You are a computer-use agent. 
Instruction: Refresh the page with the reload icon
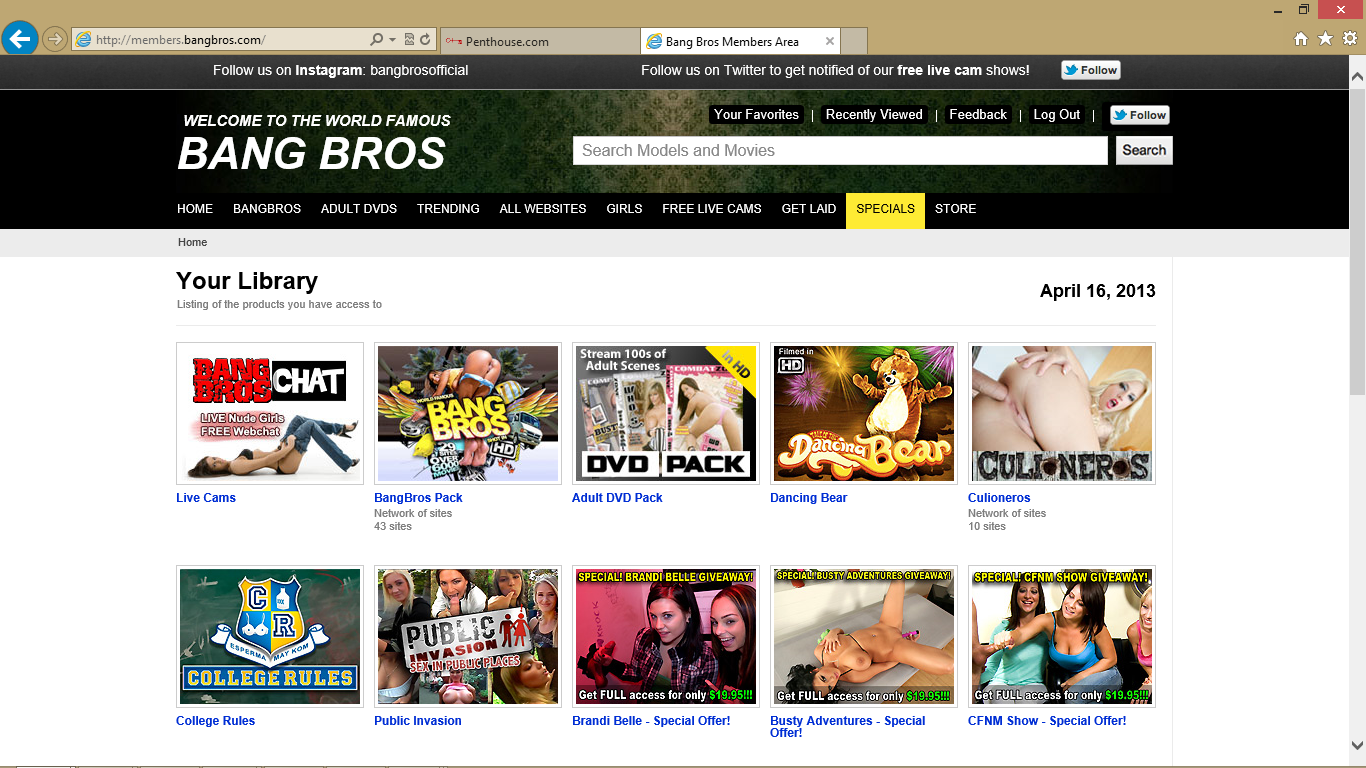tap(425, 40)
